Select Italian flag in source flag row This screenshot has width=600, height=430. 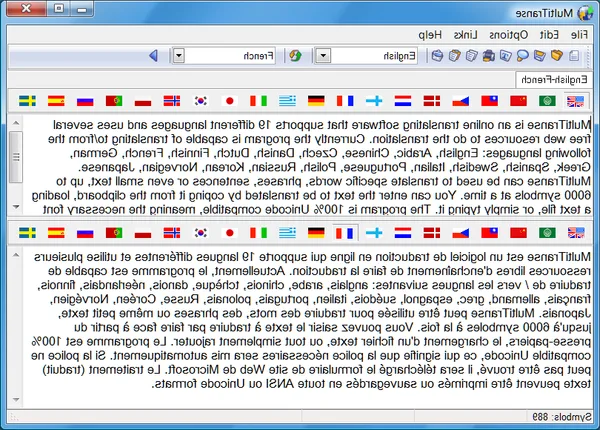(258, 101)
